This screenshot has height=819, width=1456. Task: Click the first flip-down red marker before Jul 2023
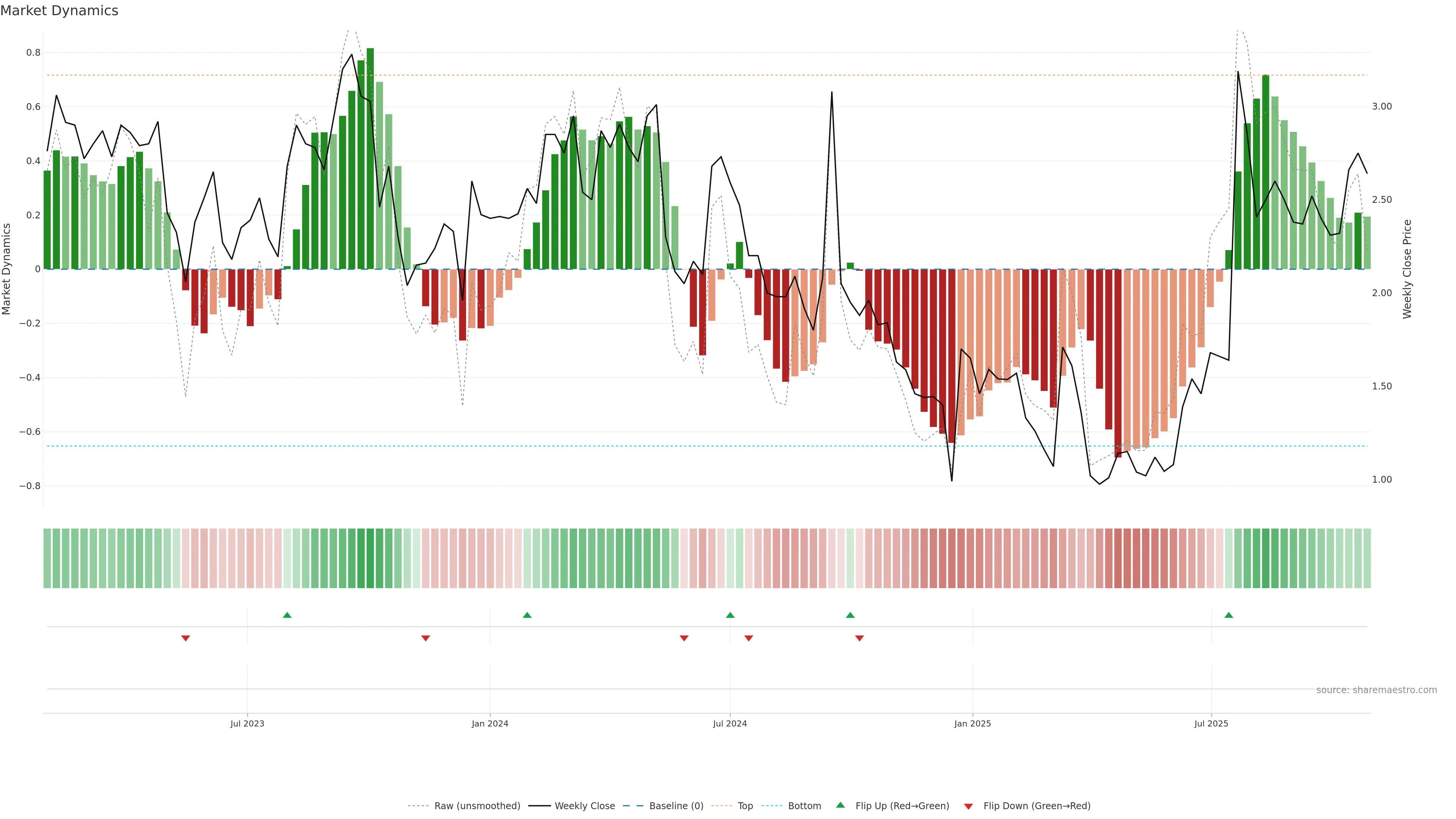coord(185,638)
